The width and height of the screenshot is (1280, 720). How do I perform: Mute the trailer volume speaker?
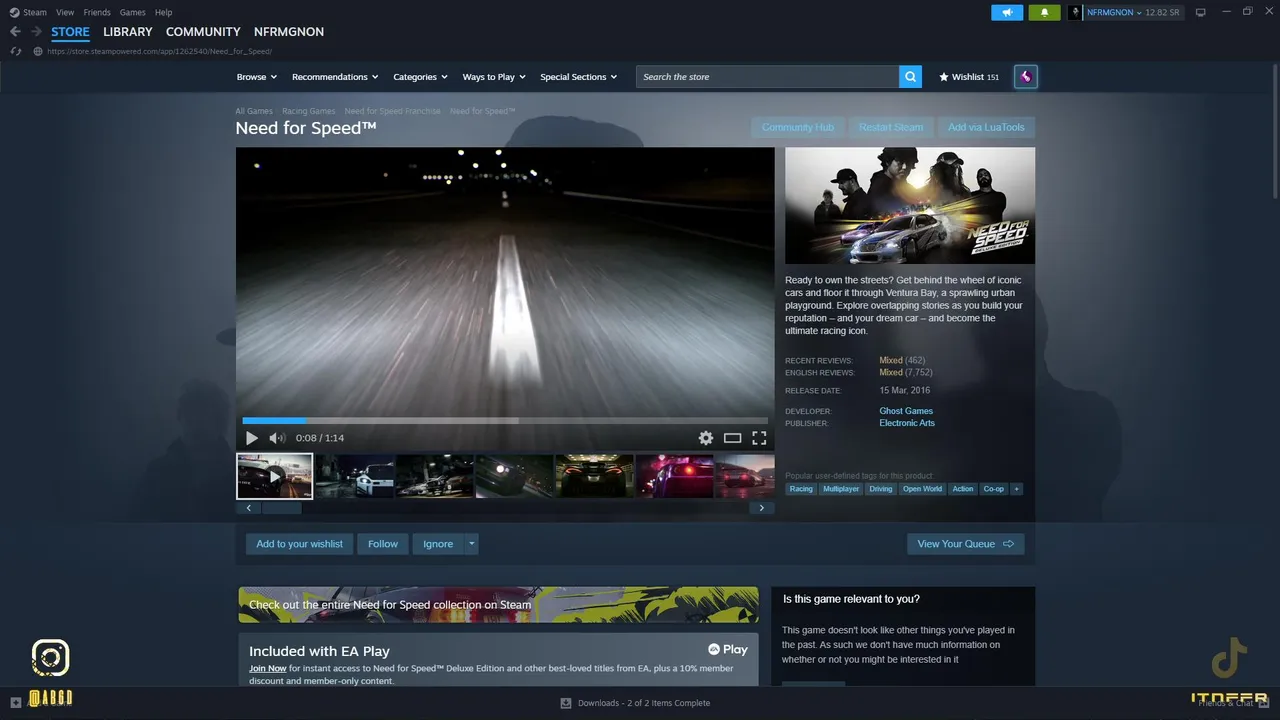[x=277, y=438]
